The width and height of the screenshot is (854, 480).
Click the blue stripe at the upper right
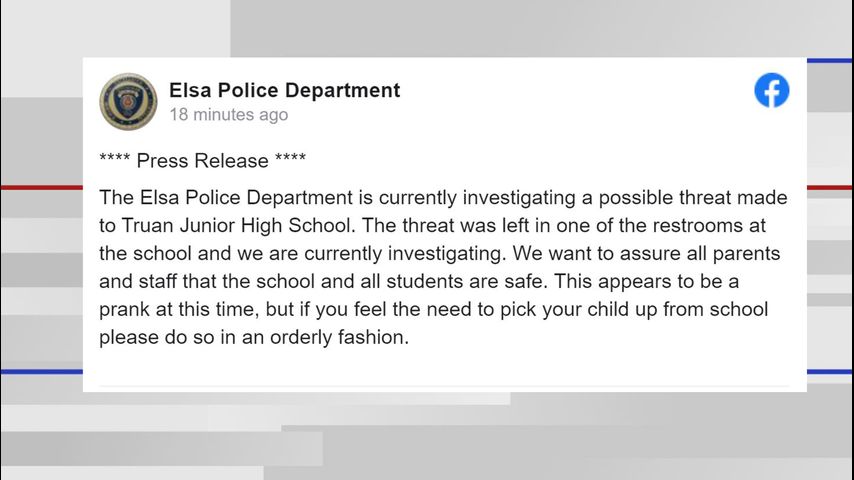pos(829,61)
